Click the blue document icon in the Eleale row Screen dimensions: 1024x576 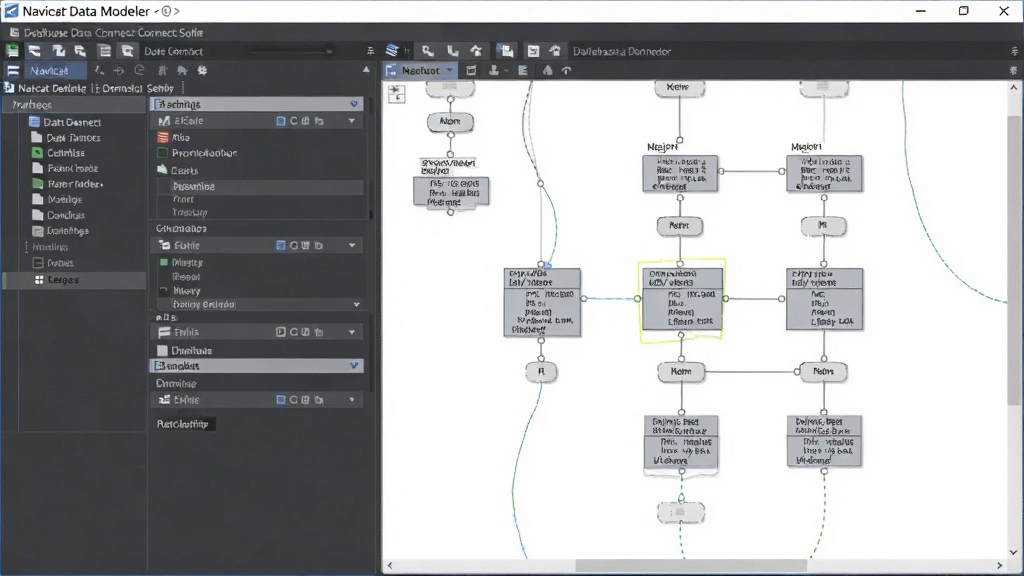tap(281, 121)
